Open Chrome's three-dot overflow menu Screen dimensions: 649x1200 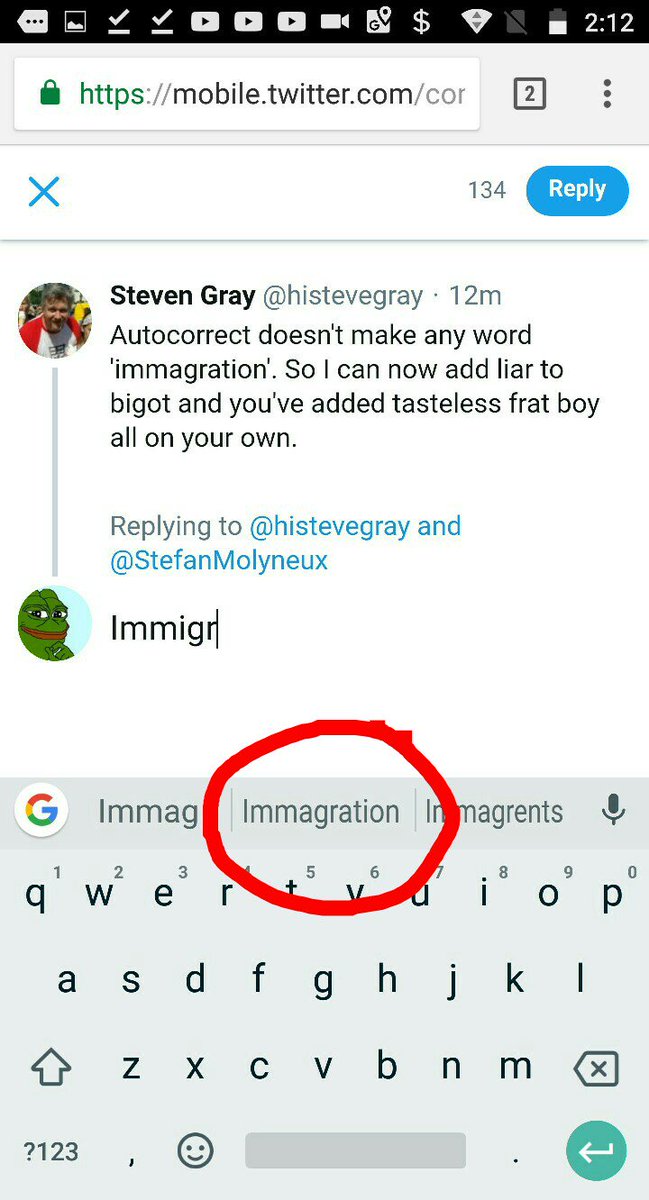coord(607,95)
